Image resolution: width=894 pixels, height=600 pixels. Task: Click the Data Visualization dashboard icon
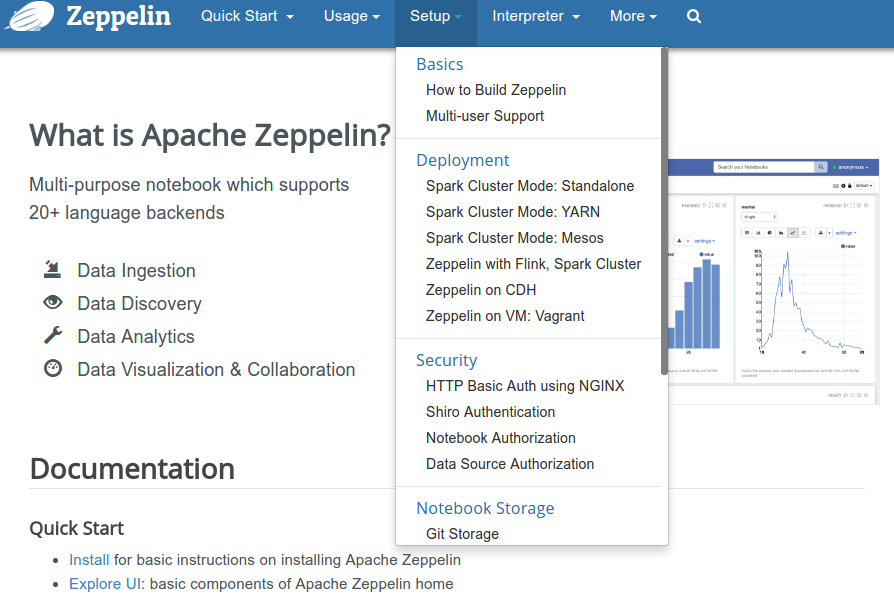pyautogui.click(x=53, y=368)
